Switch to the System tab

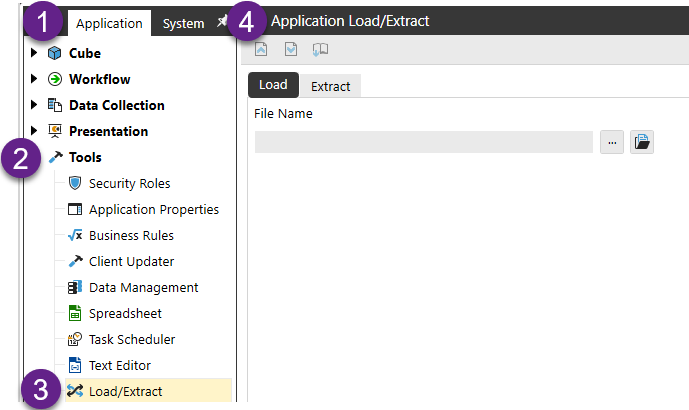coord(183,24)
